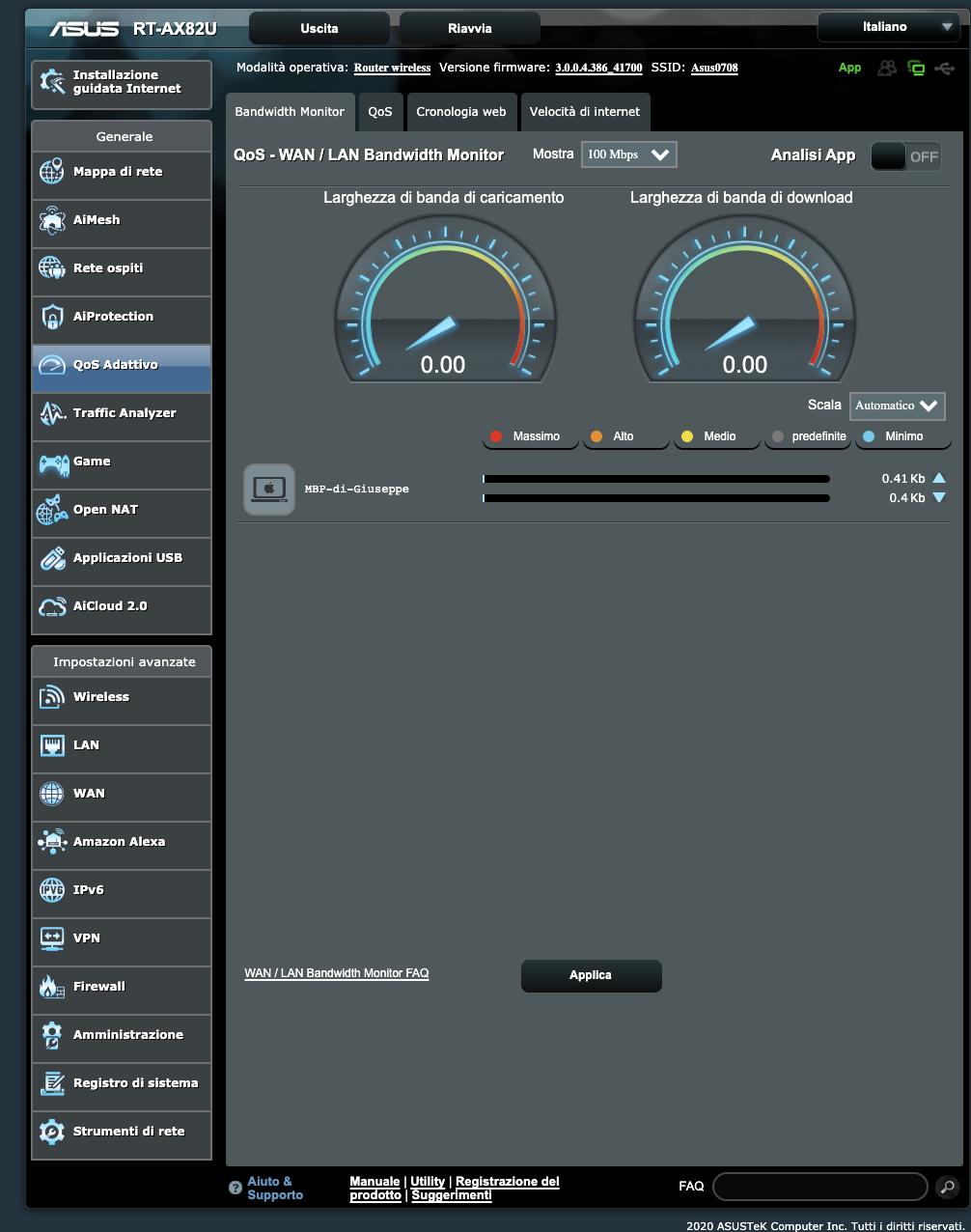This screenshot has height=1232, width=971.
Task: Open the LAN port icon
Action: coord(52,745)
